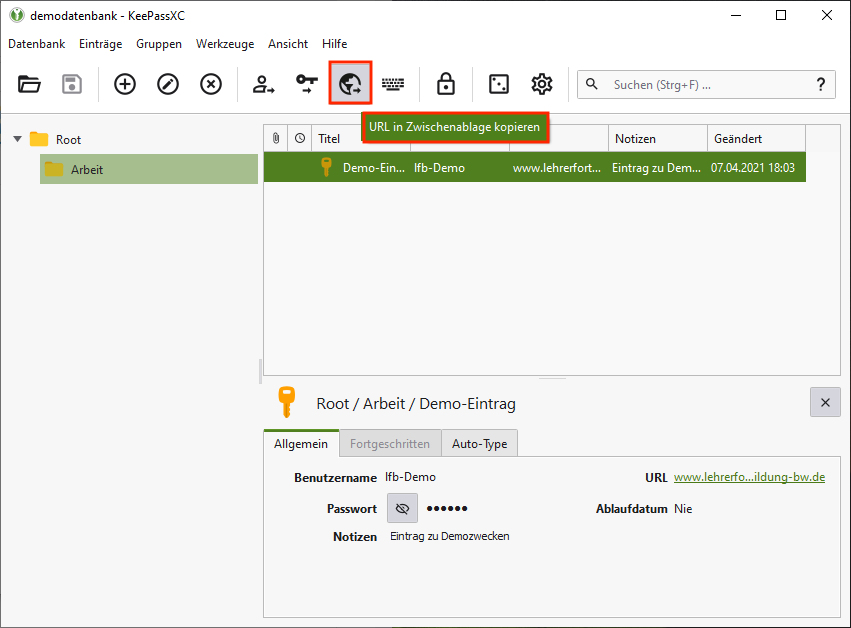Delete entry using the X circle icon
The height and width of the screenshot is (628, 851).
(211, 84)
